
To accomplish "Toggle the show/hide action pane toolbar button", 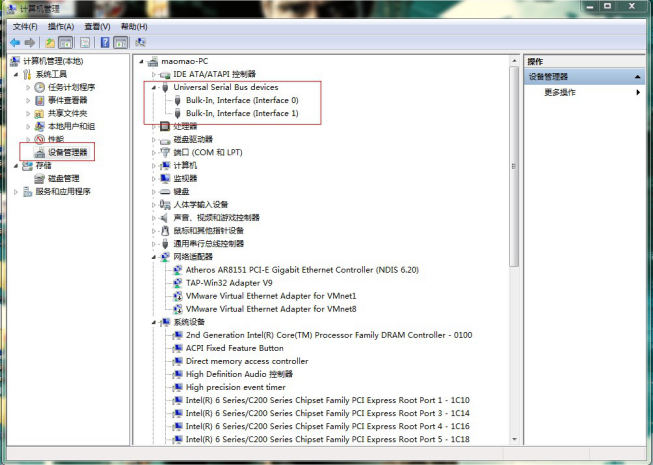I will [x=120, y=43].
